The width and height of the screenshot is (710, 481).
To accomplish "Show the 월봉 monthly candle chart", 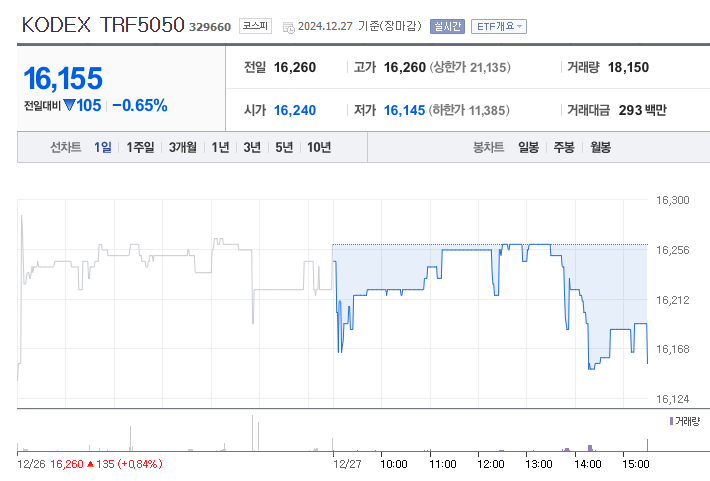I will [600, 147].
